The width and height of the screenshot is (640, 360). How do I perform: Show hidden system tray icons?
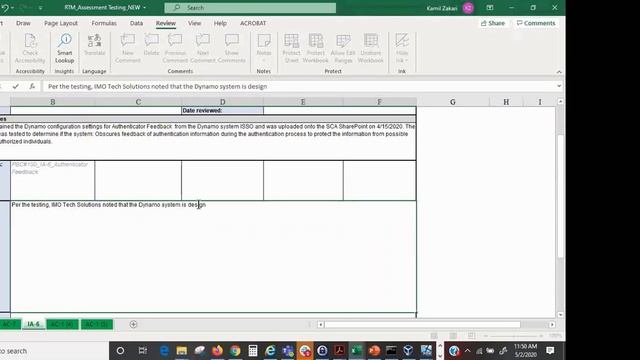(x=467, y=351)
